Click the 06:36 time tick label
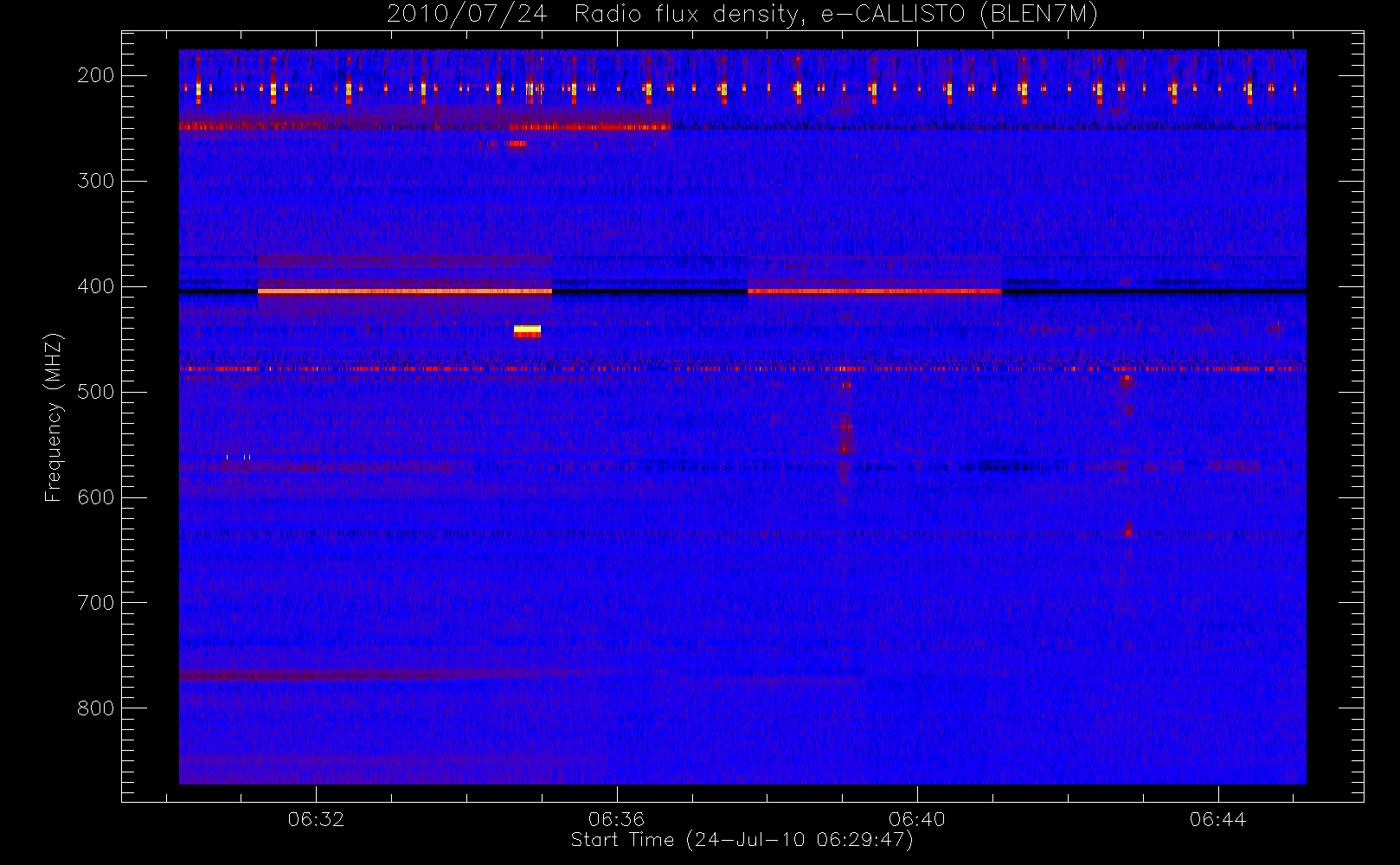 [x=617, y=819]
